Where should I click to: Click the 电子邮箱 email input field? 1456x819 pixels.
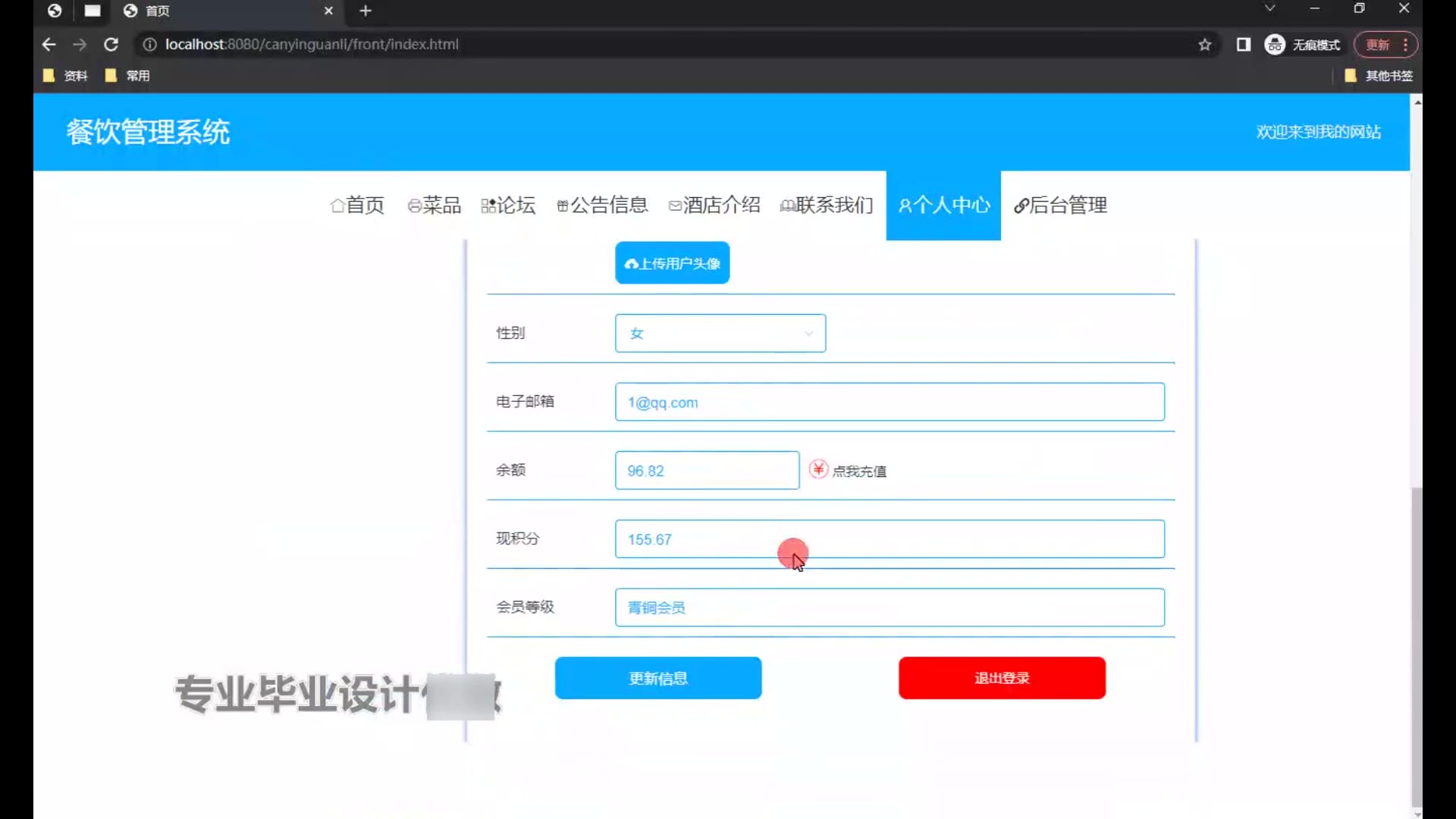pos(889,402)
